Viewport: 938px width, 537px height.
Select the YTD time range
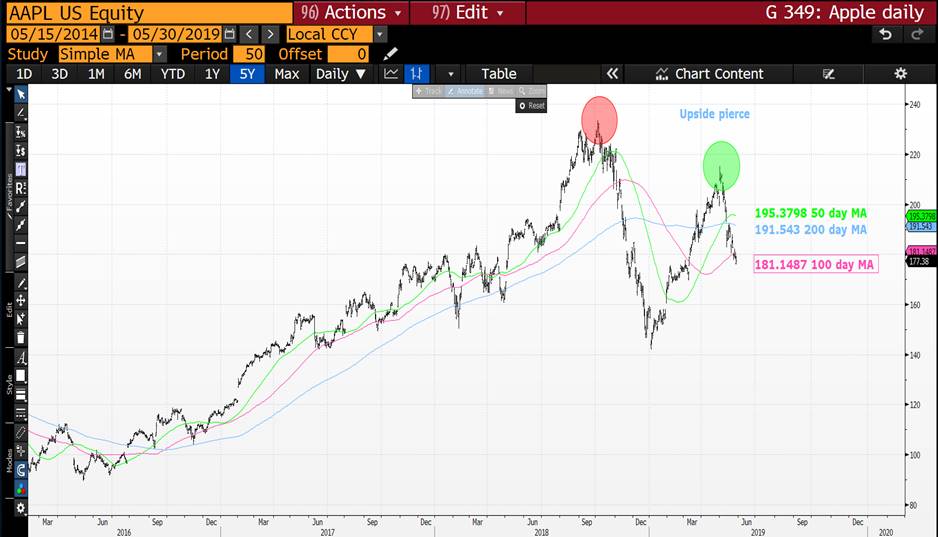(x=173, y=74)
